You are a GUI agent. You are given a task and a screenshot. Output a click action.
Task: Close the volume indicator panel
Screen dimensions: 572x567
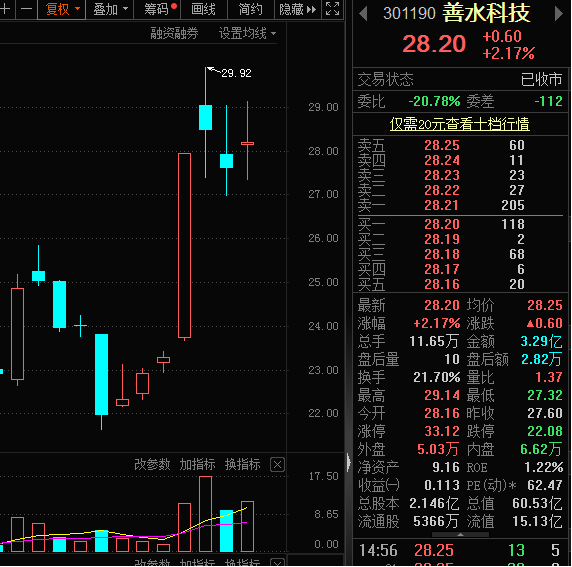[x=277, y=465]
